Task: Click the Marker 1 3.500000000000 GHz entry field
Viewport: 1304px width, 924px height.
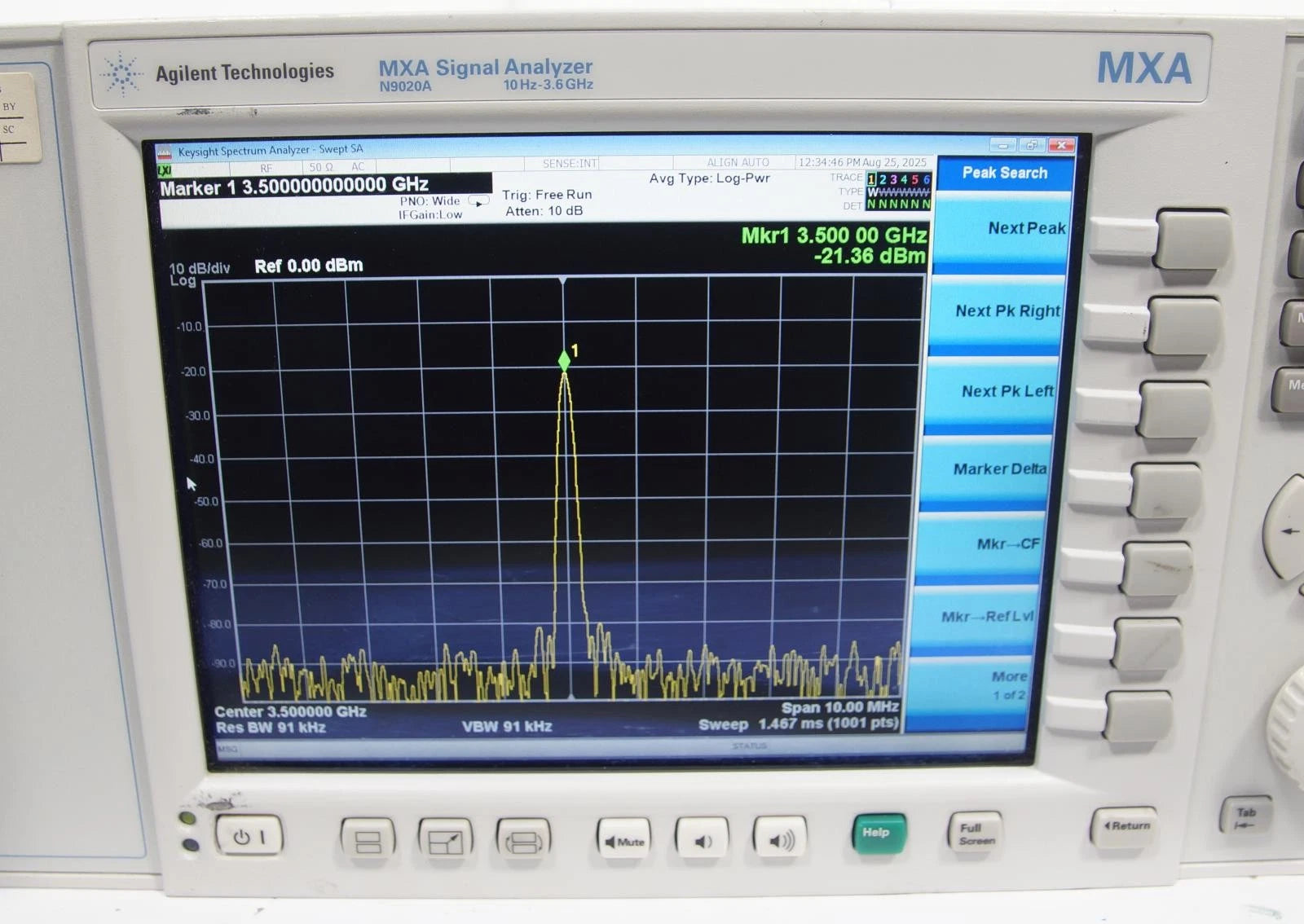Action: [x=324, y=187]
